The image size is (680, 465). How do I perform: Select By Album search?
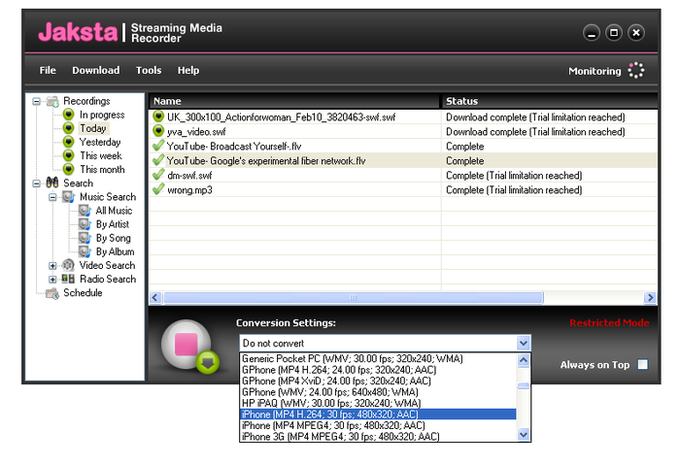[x=115, y=252]
